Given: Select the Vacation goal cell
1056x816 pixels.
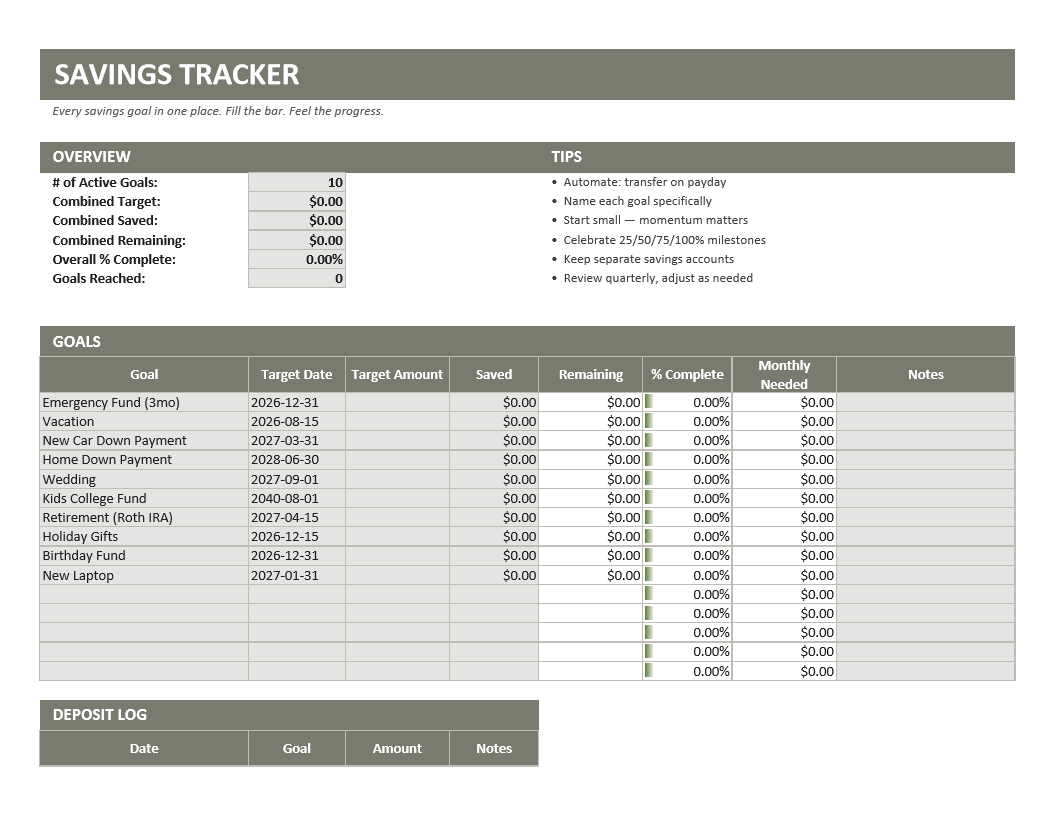Looking at the screenshot, I should [144, 421].
